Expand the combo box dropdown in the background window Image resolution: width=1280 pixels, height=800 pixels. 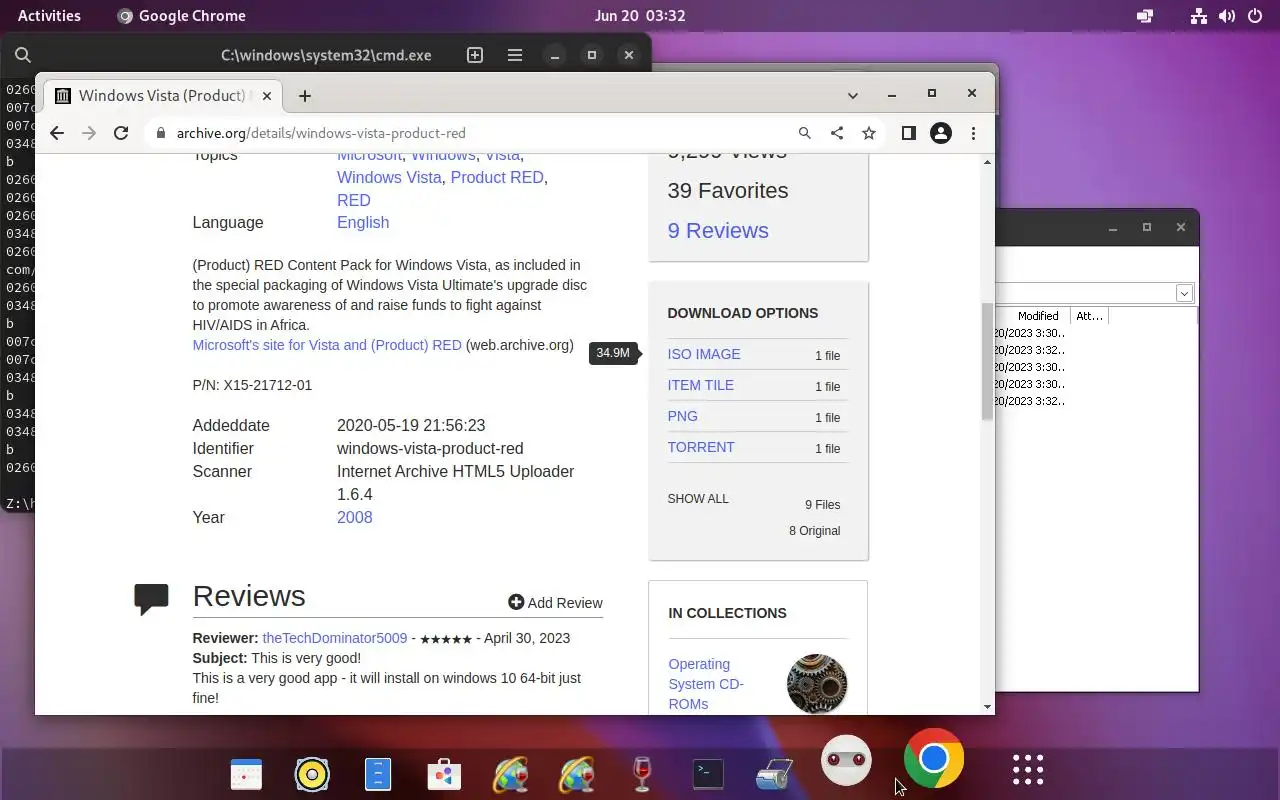tap(1184, 293)
